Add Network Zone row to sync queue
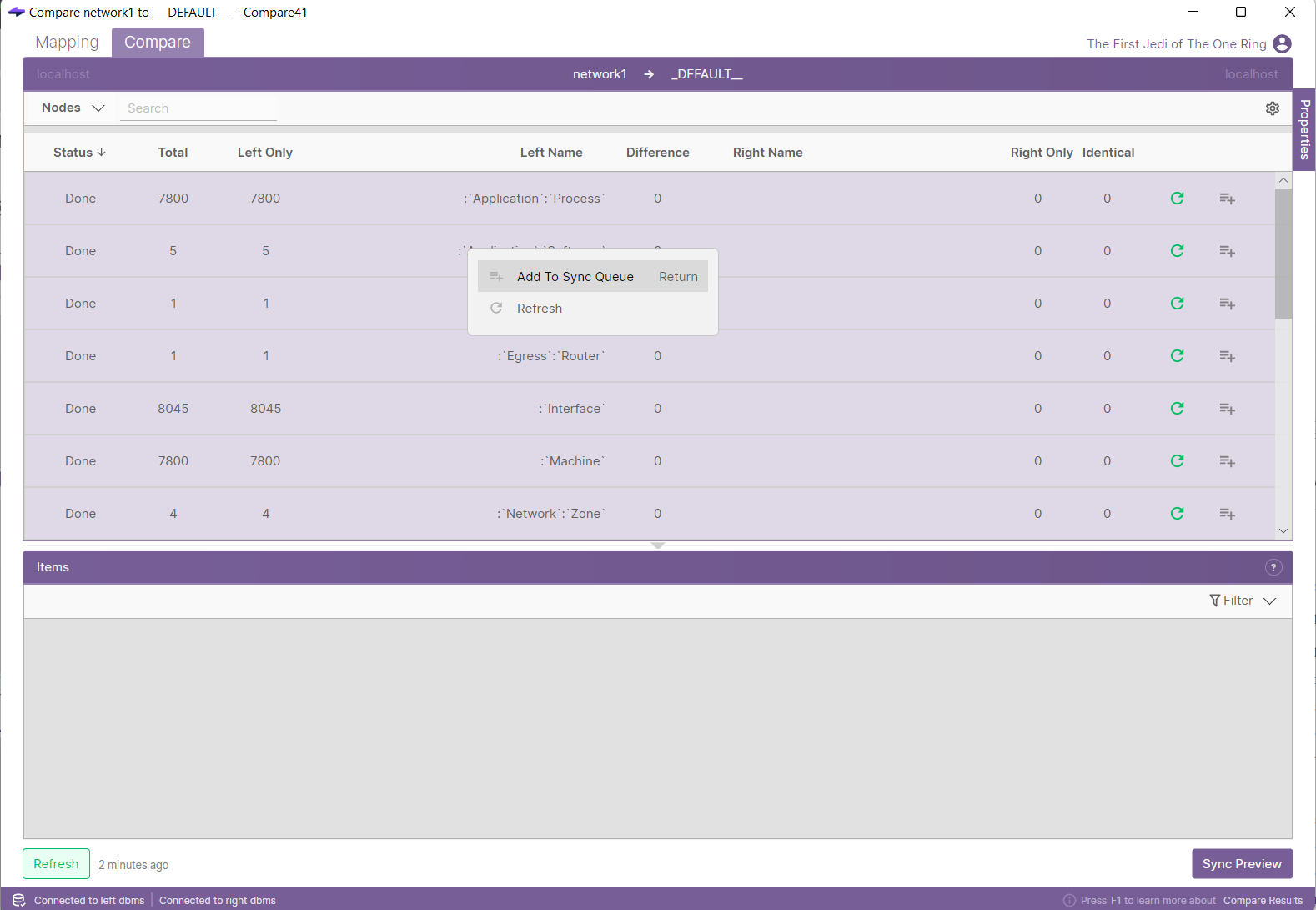The width and height of the screenshot is (1316, 910). tap(1227, 514)
